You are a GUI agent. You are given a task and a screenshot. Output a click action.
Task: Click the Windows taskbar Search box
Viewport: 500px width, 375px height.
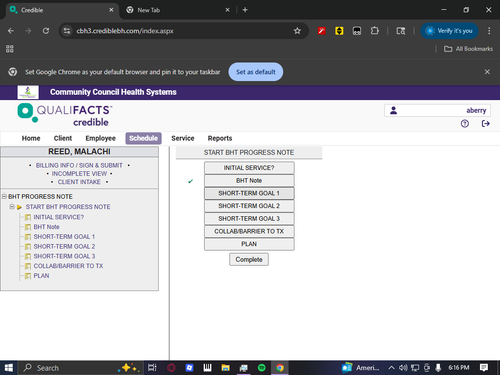pyautogui.click(x=80, y=368)
